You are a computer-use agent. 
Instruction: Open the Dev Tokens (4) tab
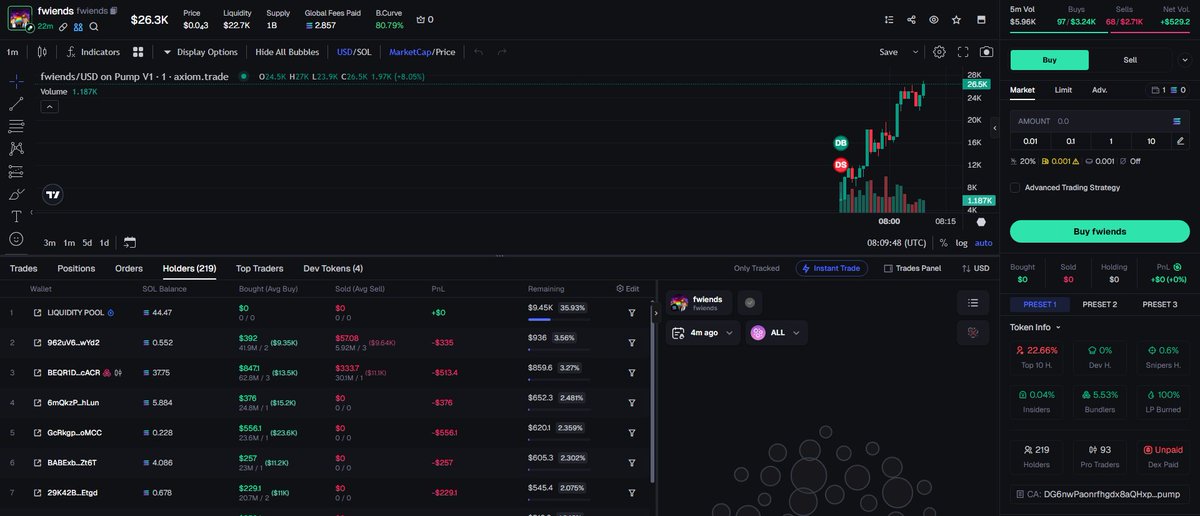coord(333,268)
